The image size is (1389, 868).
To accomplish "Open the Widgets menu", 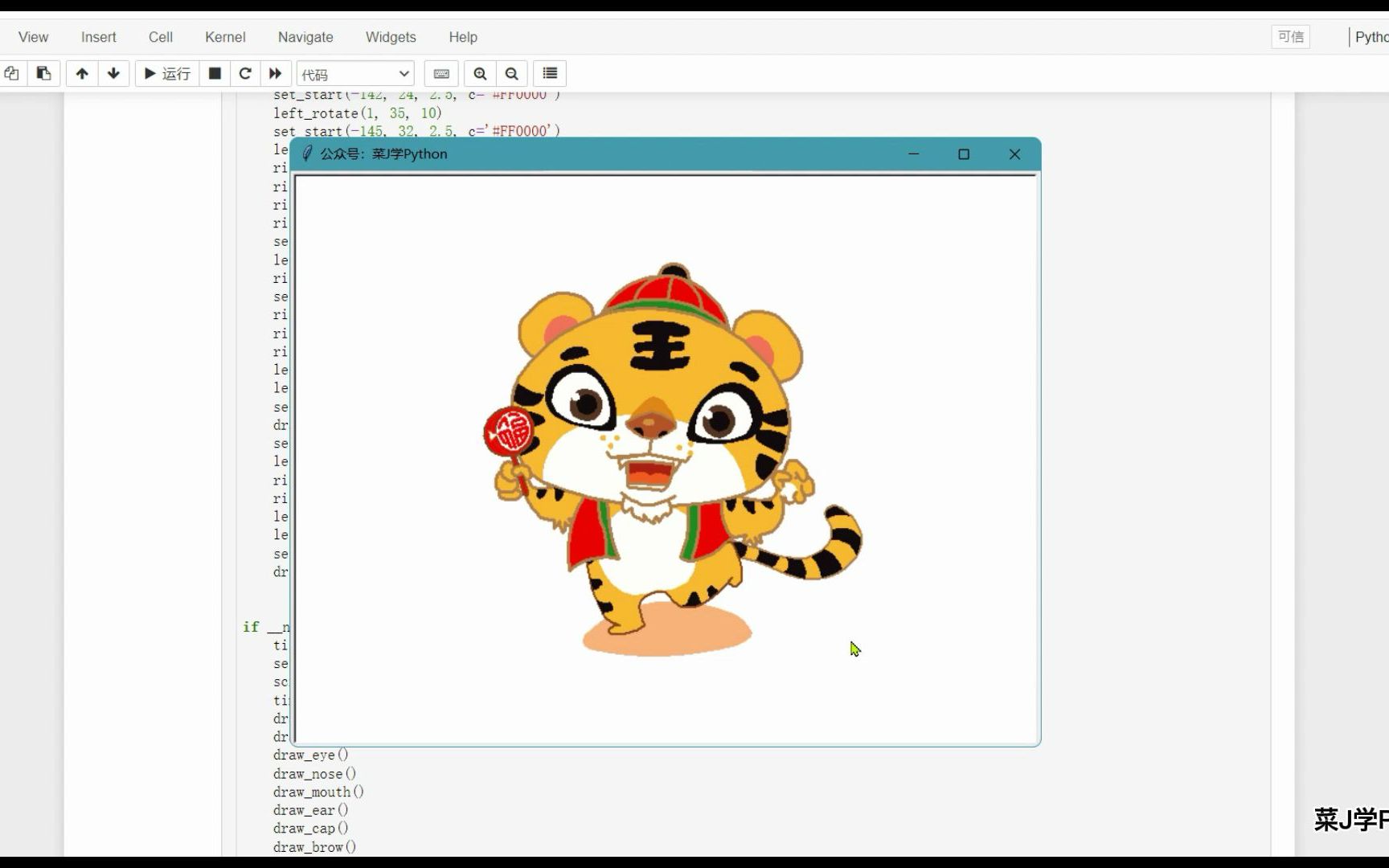I will click(x=391, y=37).
